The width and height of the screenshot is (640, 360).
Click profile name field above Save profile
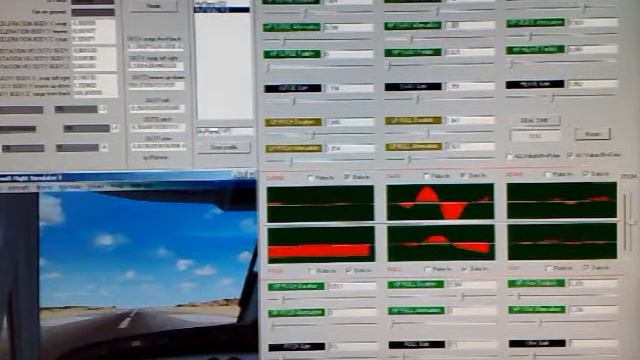[x=225, y=131]
